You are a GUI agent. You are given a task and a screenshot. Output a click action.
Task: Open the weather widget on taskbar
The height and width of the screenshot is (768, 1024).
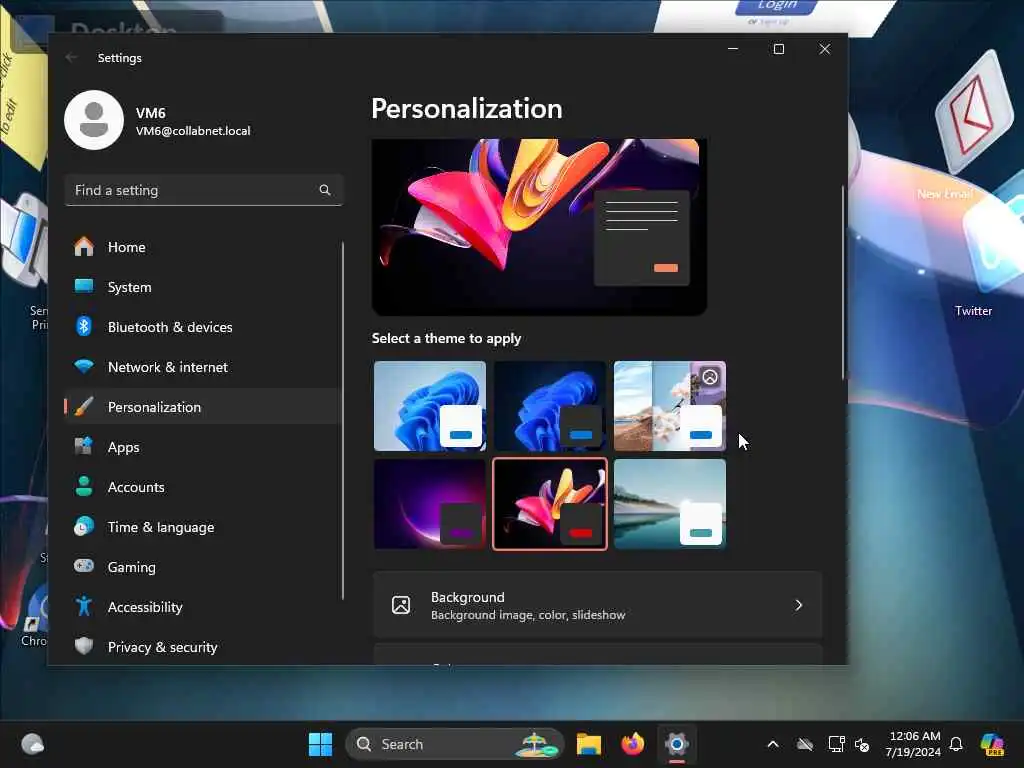pyautogui.click(x=32, y=744)
